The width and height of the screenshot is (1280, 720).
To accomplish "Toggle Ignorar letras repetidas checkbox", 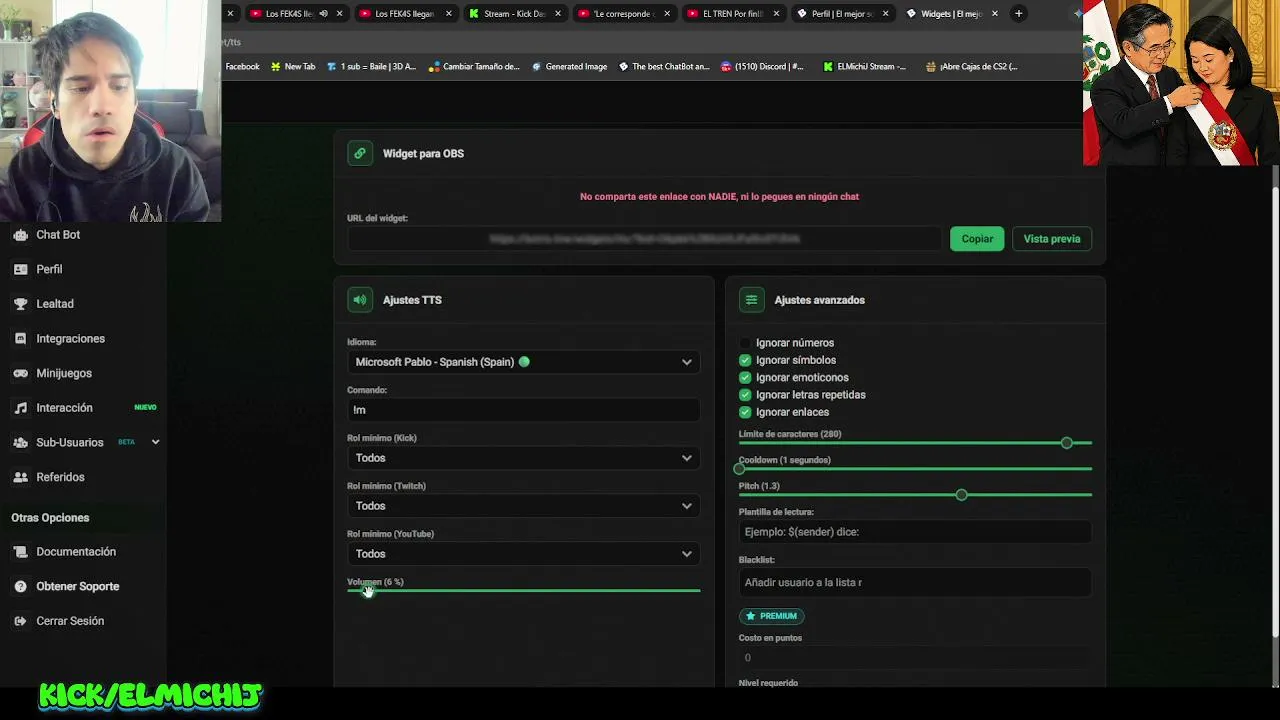I will [745, 395].
